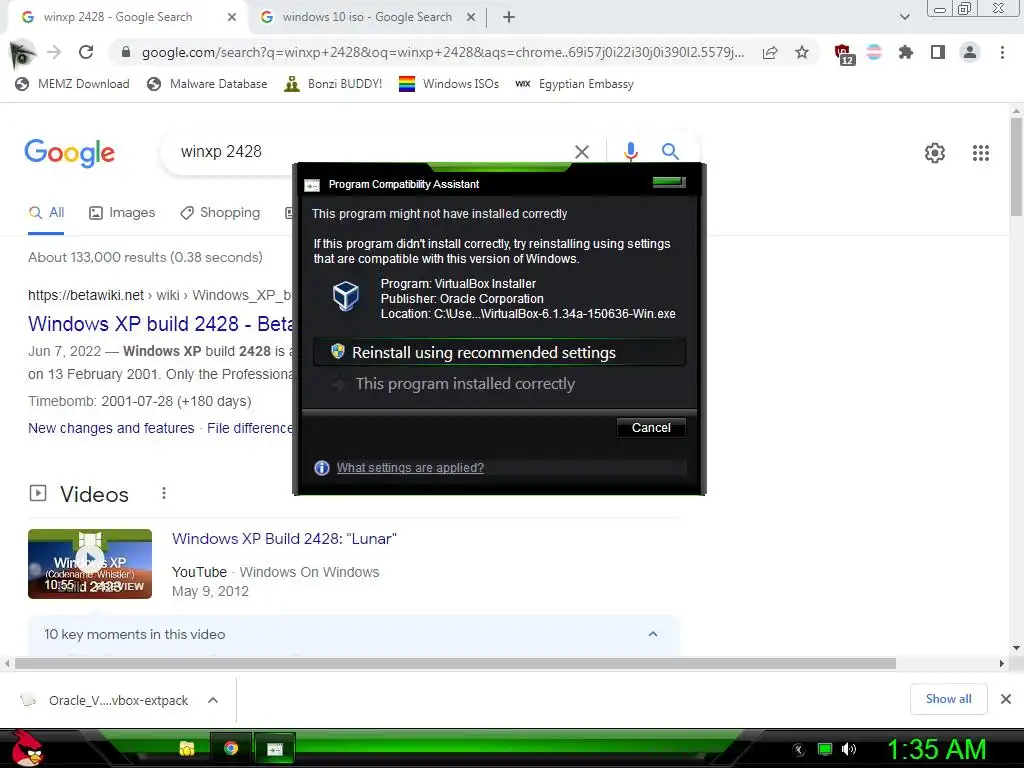Open What settings are applied? link
1024x768 pixels.
pos(410,468)
